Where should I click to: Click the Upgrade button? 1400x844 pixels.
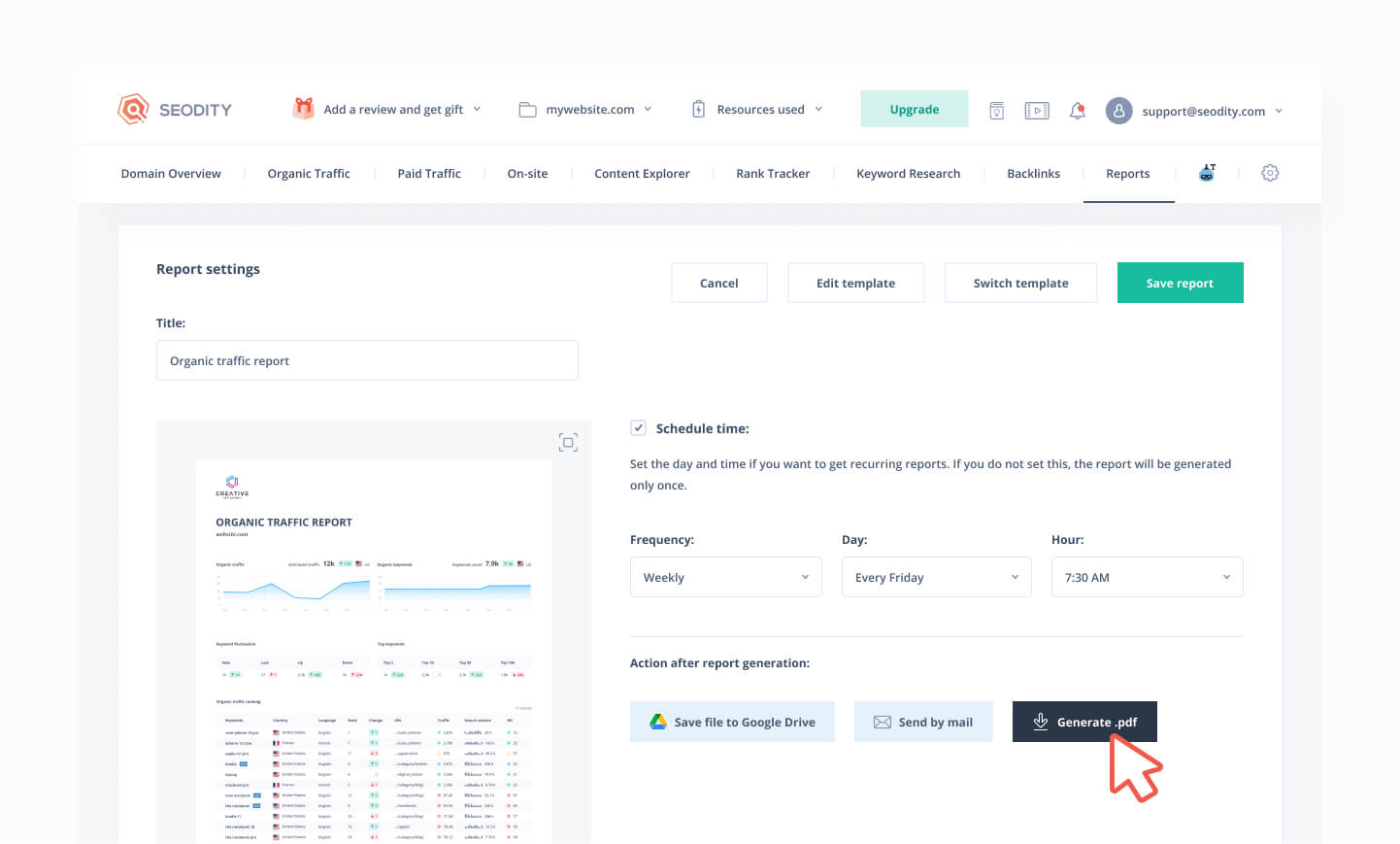[x=915, y=109]
